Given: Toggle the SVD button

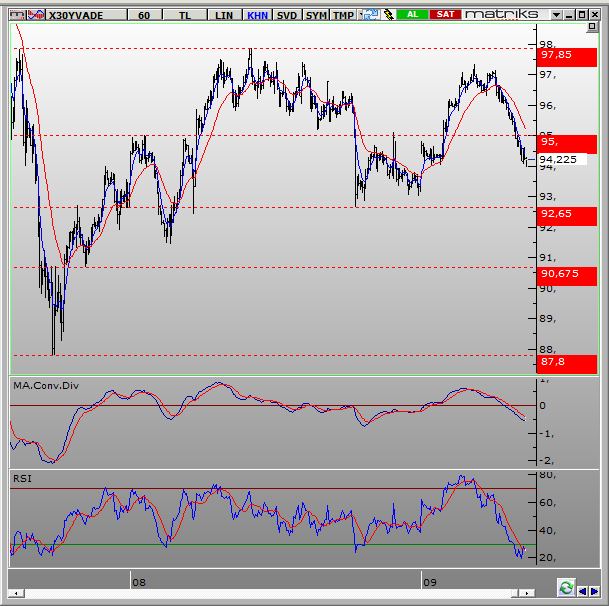Looking at the screenshot, I should tap(287, 15).
